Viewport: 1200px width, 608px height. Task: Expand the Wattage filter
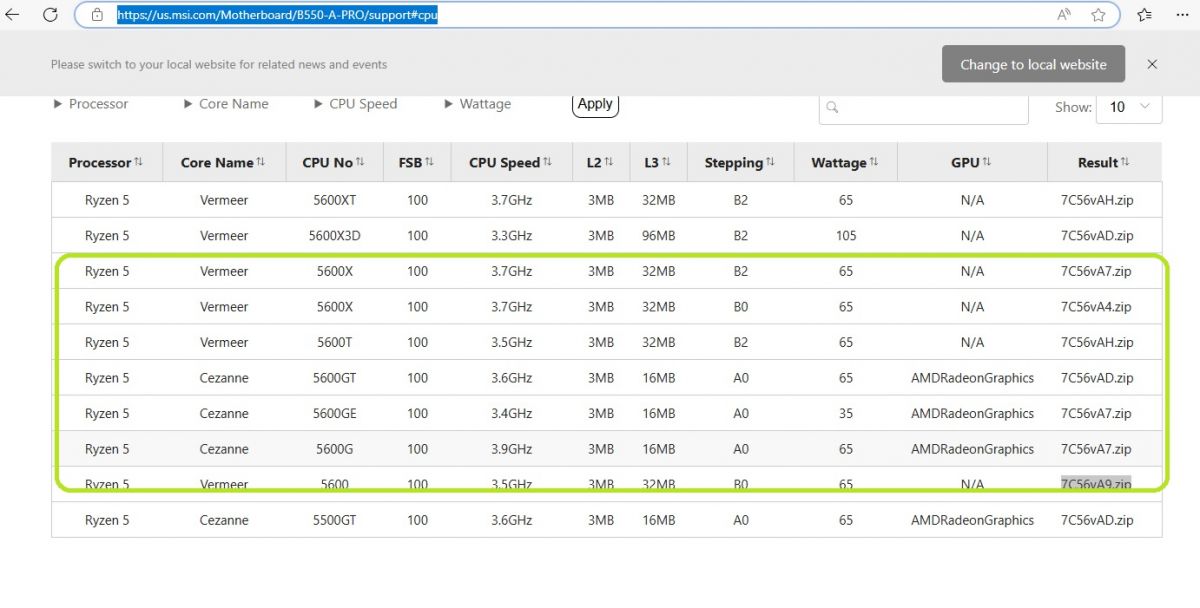pyautogui.click(x=478, y=104)
